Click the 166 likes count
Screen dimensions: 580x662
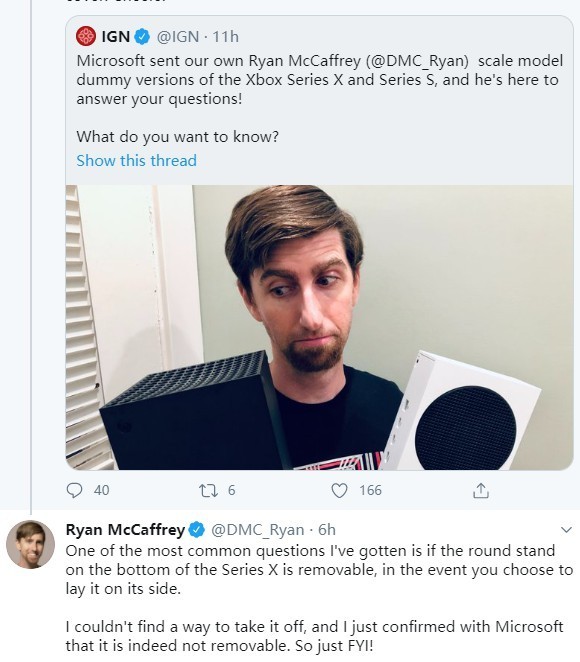coord(370,491)
